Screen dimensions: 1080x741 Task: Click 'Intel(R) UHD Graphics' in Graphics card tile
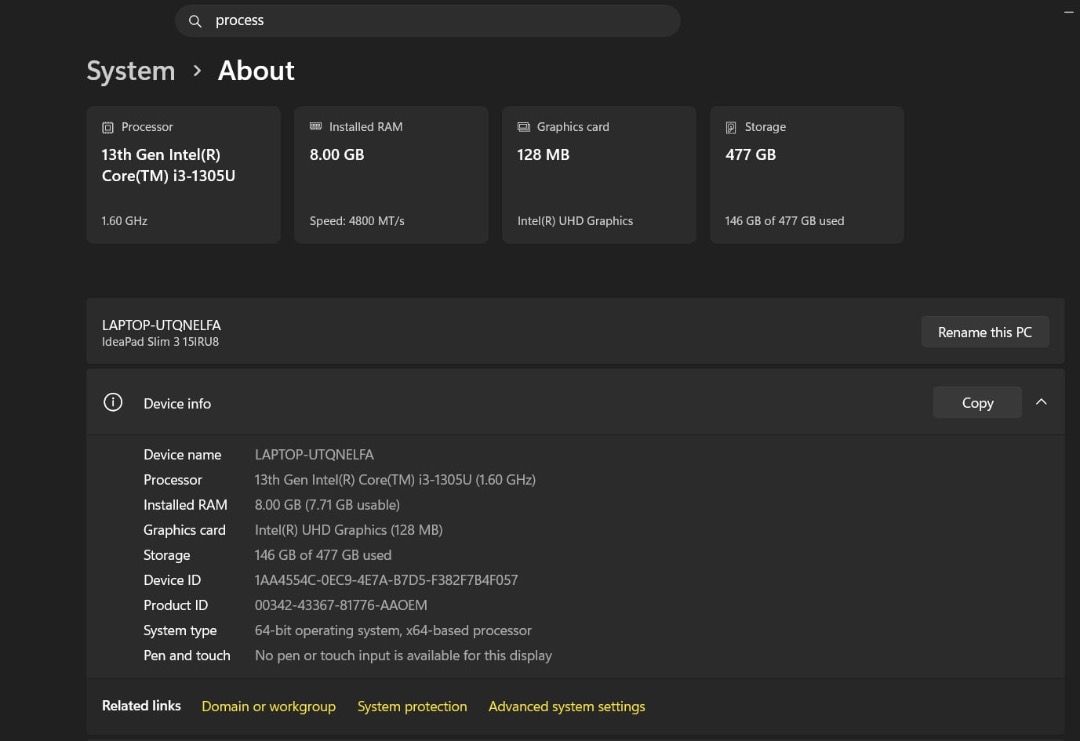[x=575, y=221]
